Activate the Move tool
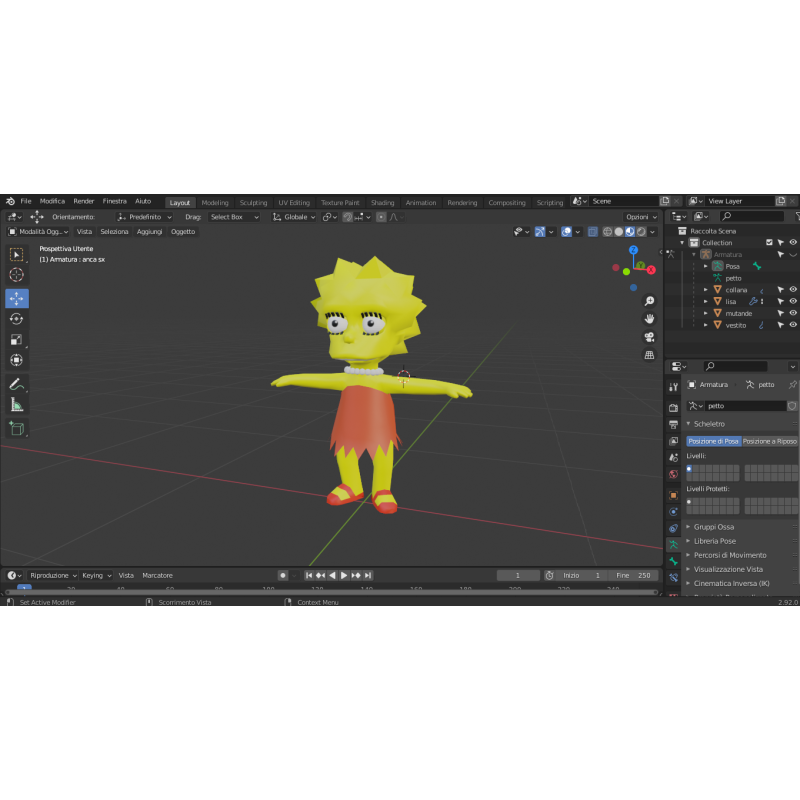The image size is (800, 800). tap(16, 298)
